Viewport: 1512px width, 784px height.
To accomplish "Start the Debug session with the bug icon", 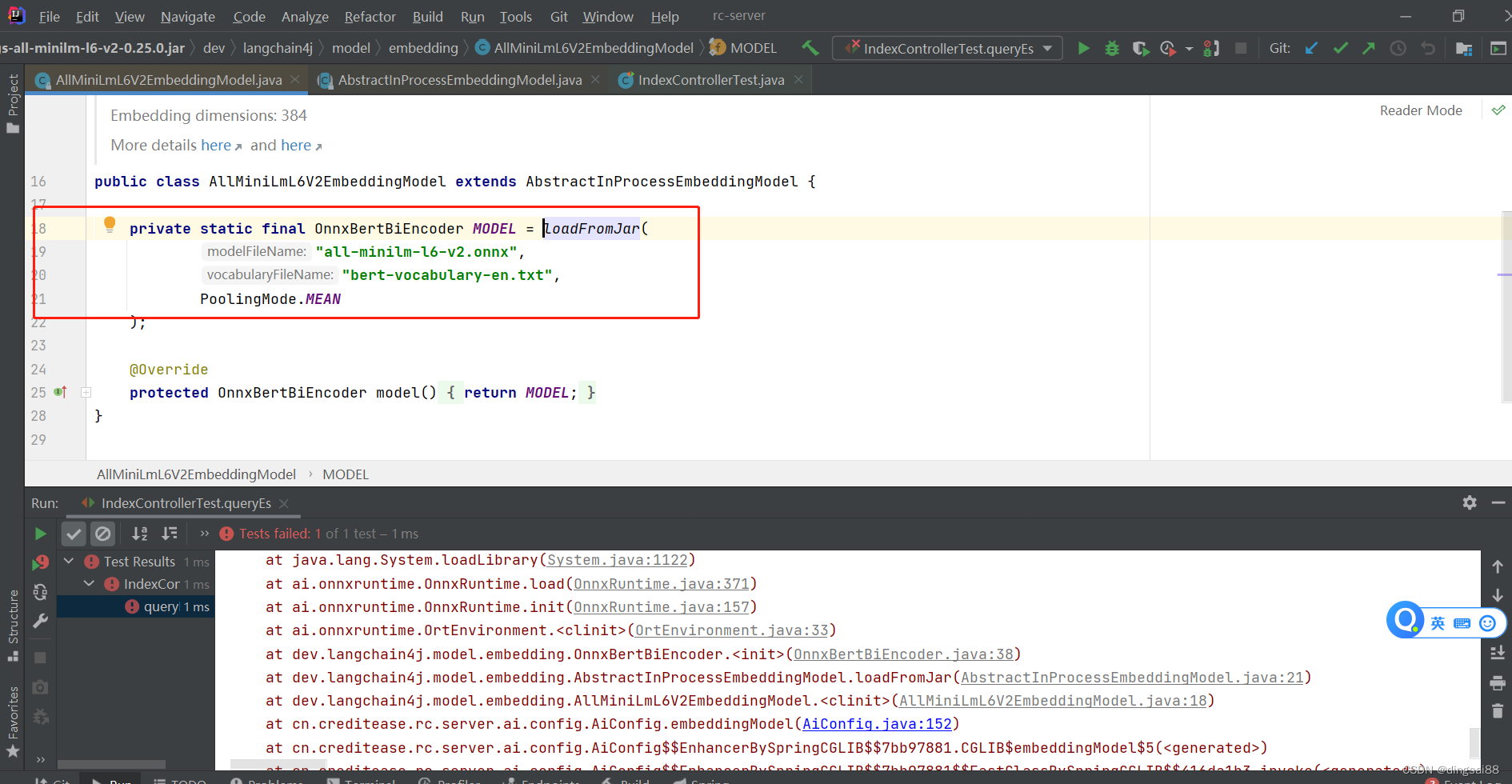I will pos(1112,48).
